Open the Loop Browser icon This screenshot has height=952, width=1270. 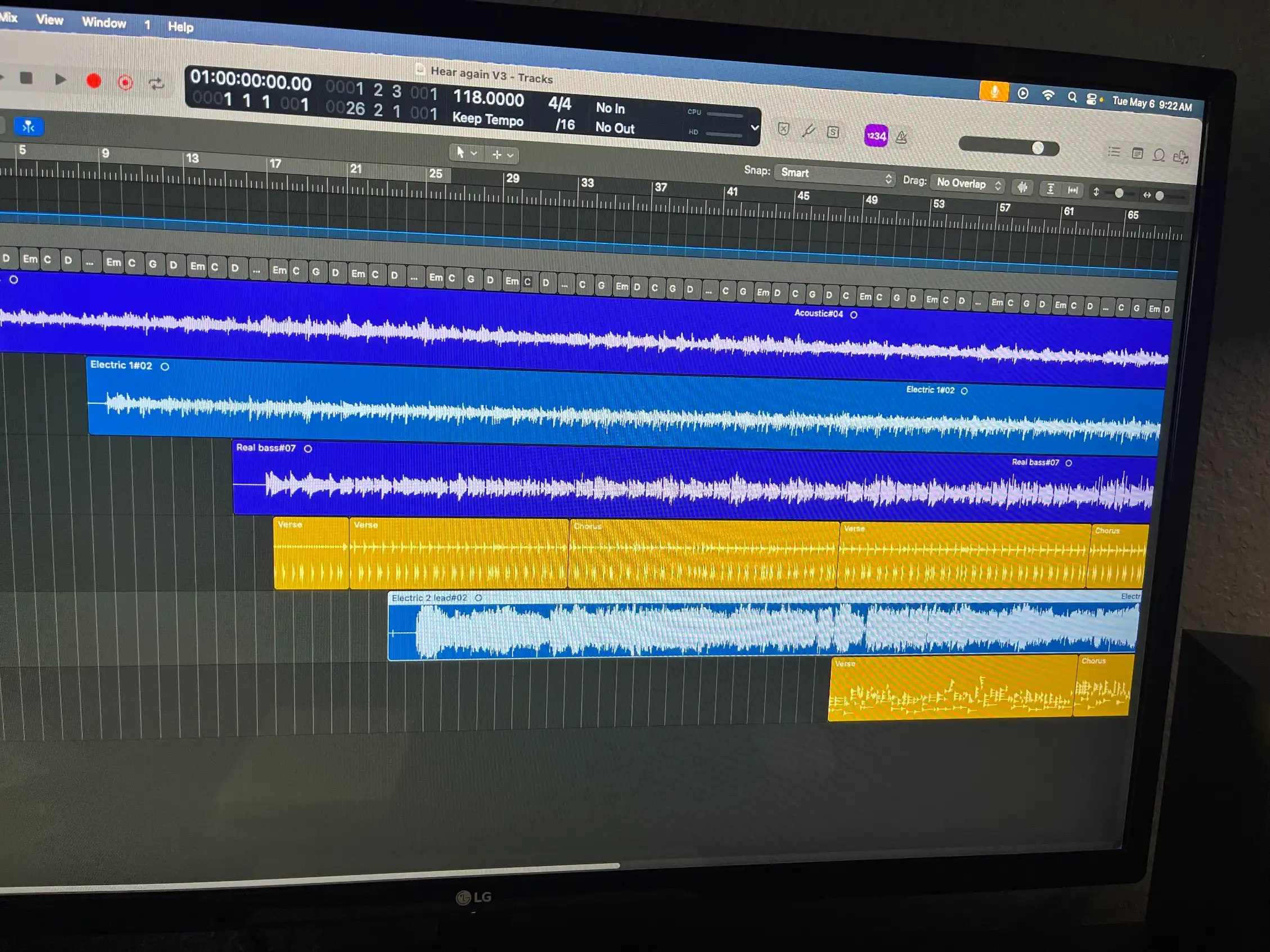point(1159,156)
